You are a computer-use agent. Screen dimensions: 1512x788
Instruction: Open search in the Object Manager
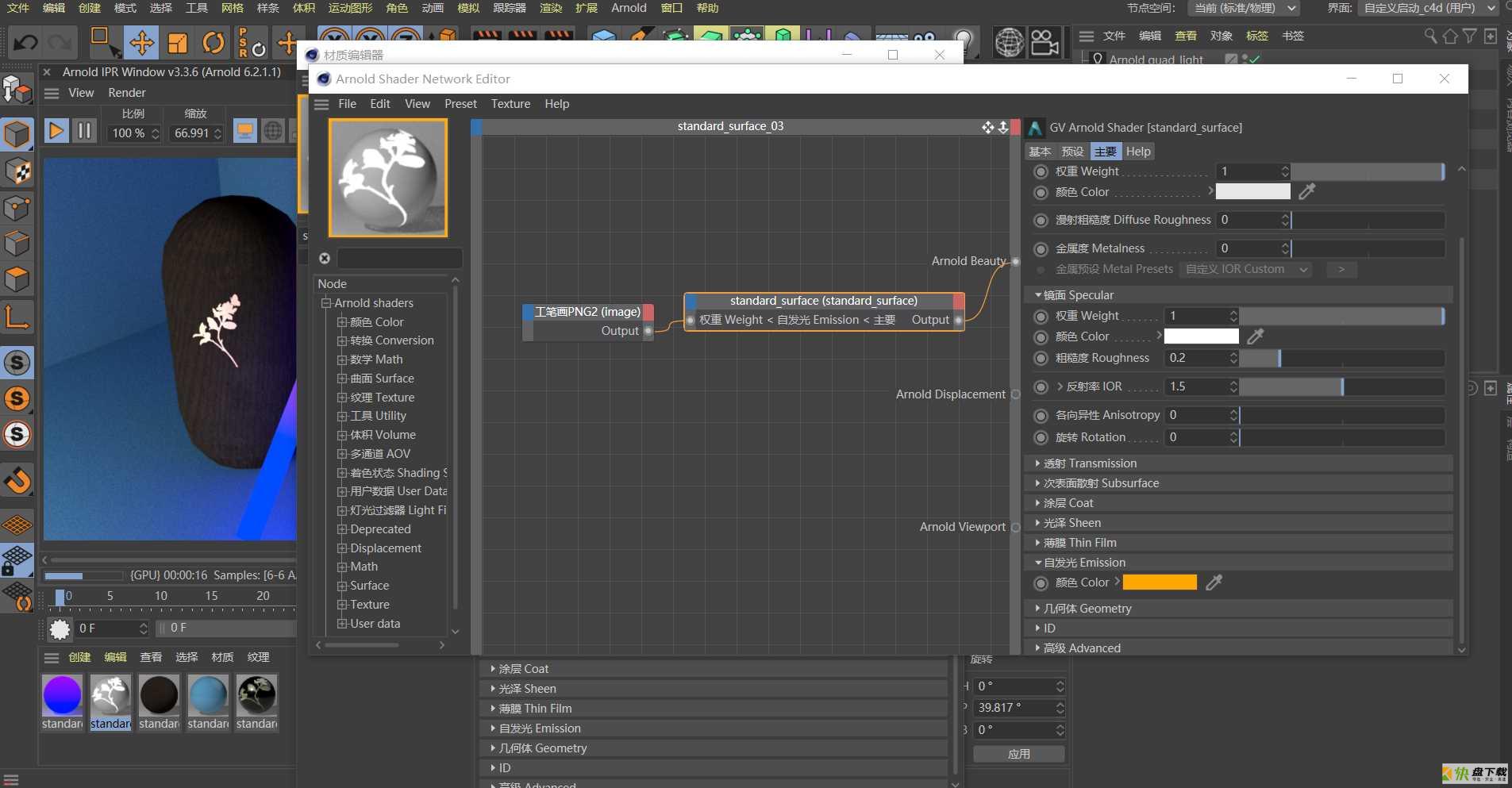click(x=1430, y=36)
